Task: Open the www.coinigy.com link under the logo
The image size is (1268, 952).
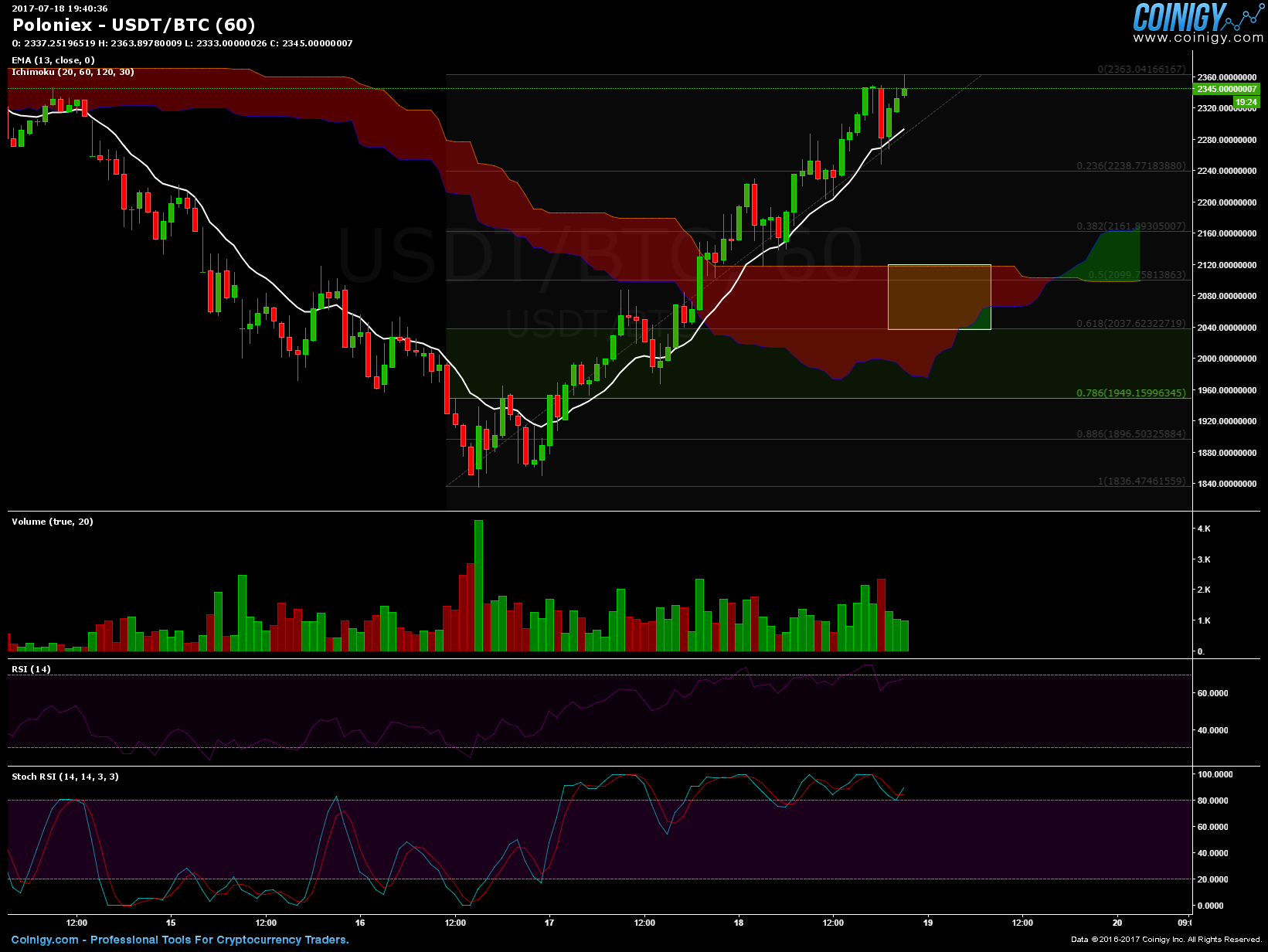Action: pyautogui.click(x=1198, y=38)
